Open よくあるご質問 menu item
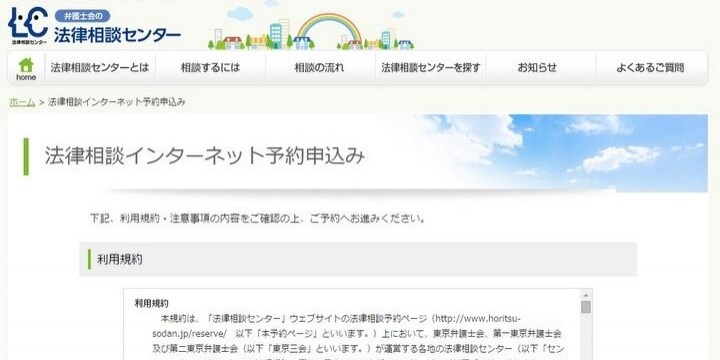The height and width of the screenshot is (360, 720). 651,68
